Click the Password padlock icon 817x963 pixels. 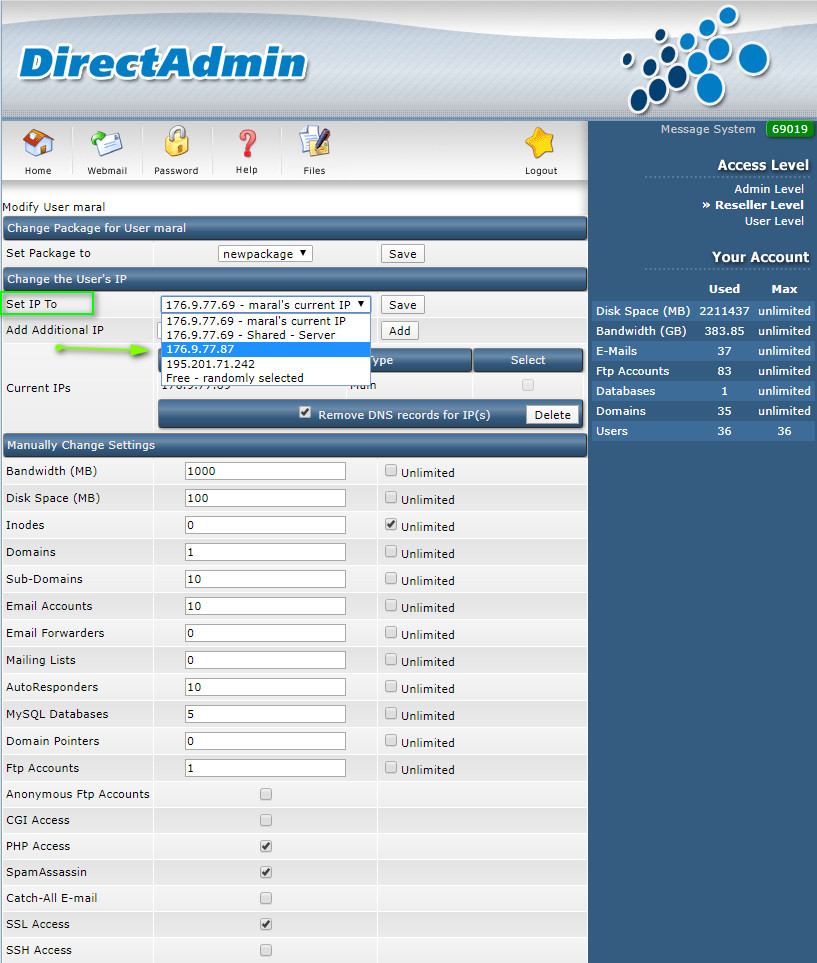point(176,141)
